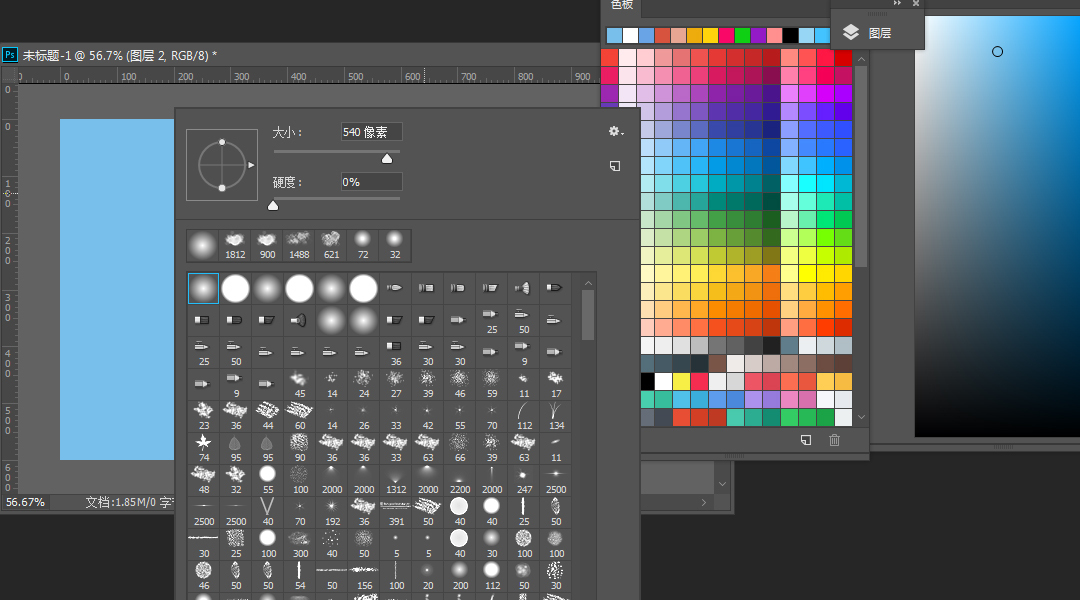Click the highlighted soft round brush thumbnail
Screen dimensions: 1080x600
(x=203, y=288)
